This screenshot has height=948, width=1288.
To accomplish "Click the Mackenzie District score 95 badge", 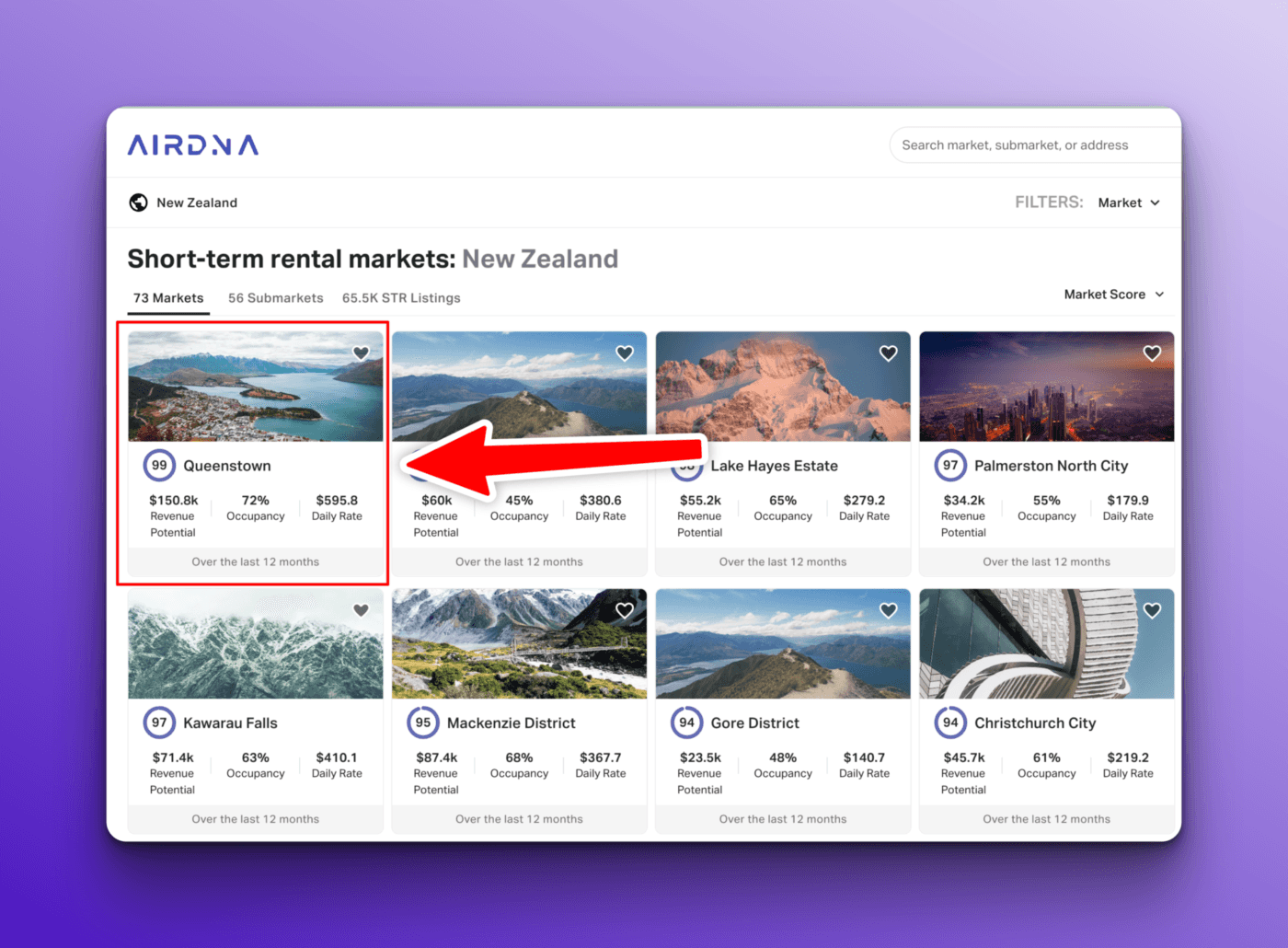I will 423,723.
